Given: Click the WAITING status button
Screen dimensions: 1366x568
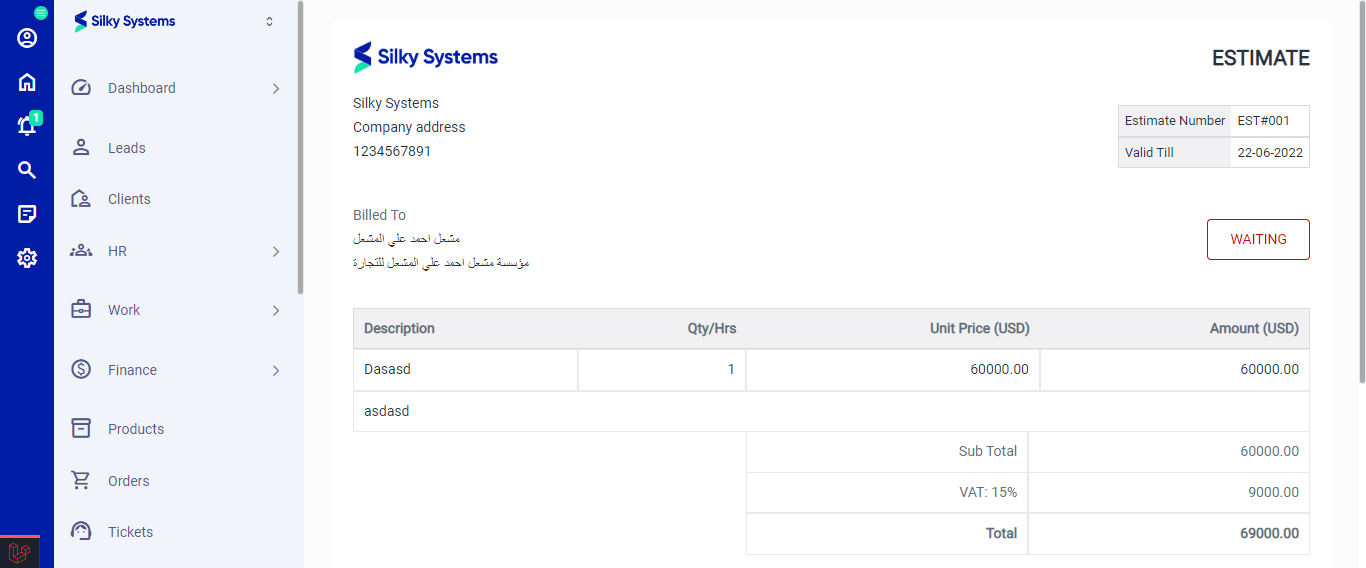Looking at the screenshot, I should 1258,239.
